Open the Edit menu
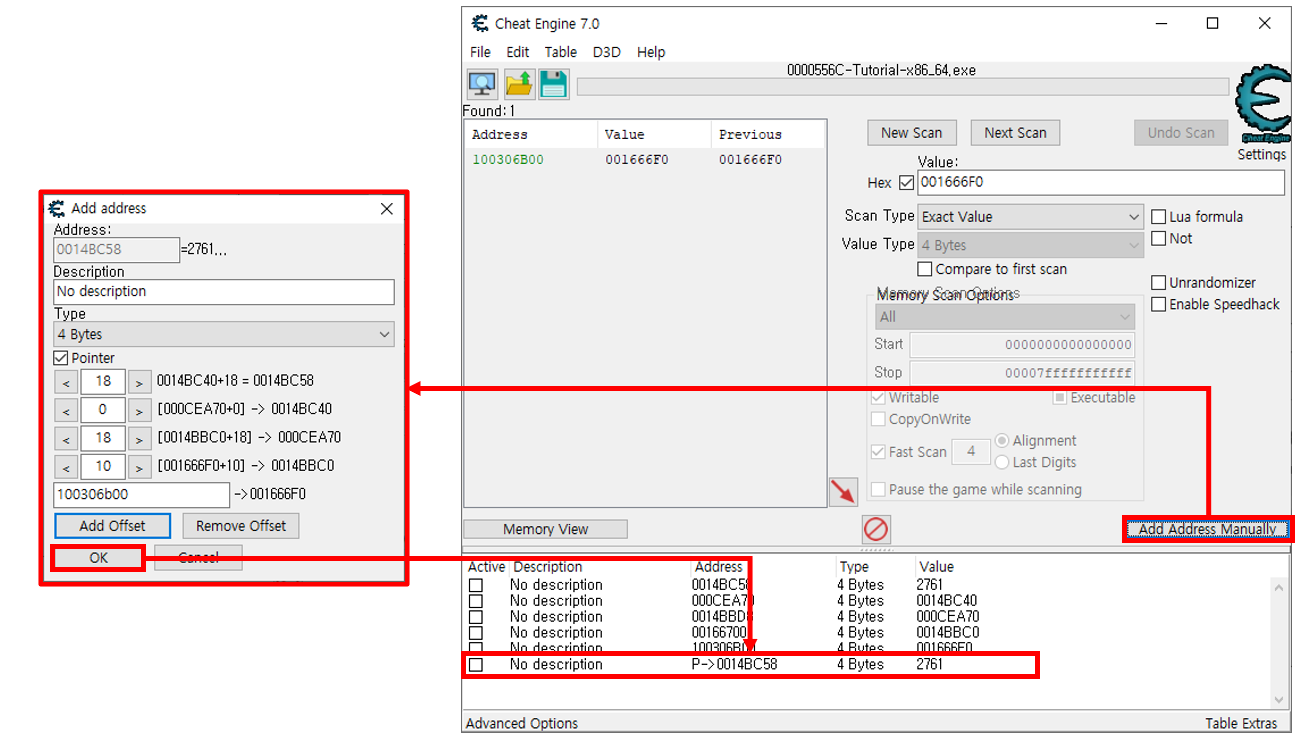1301x745 pixels. pyautogui.click(x=518, y=52)
